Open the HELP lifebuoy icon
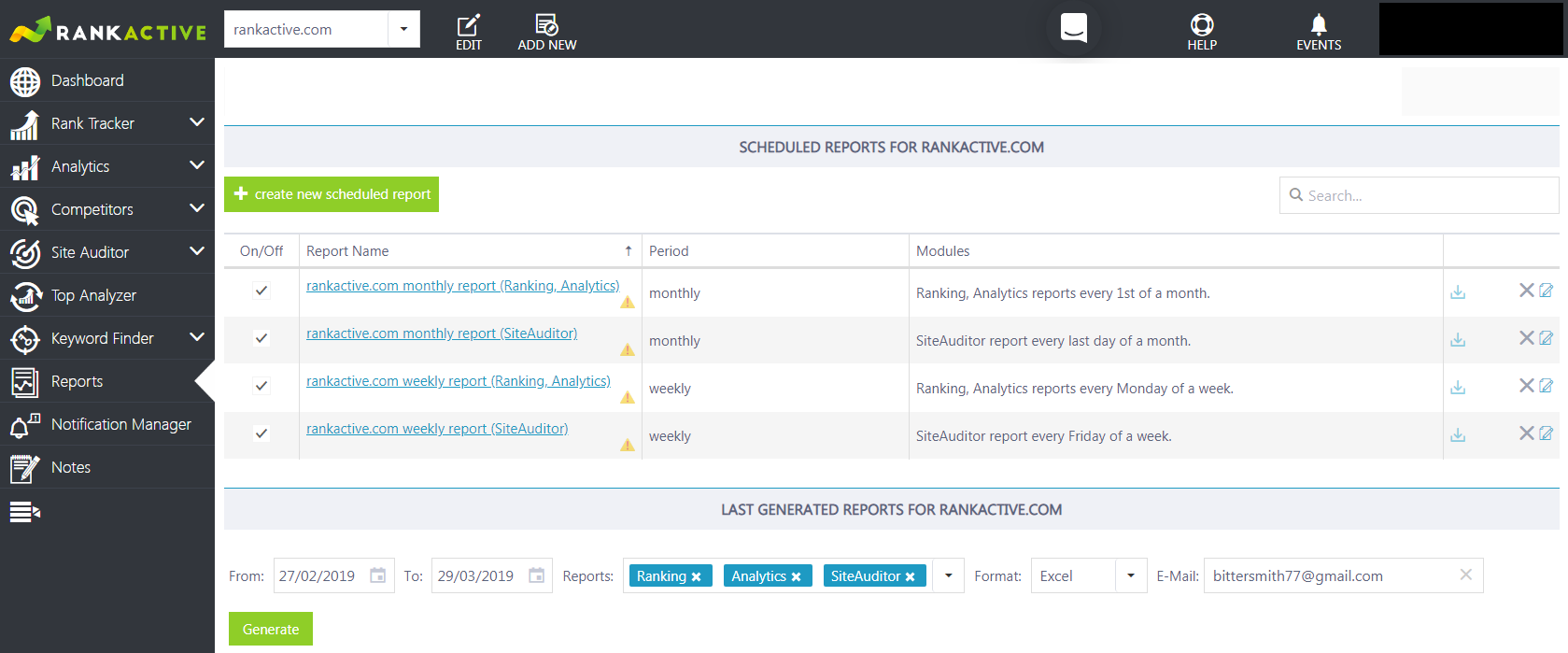 [1202, 24]
